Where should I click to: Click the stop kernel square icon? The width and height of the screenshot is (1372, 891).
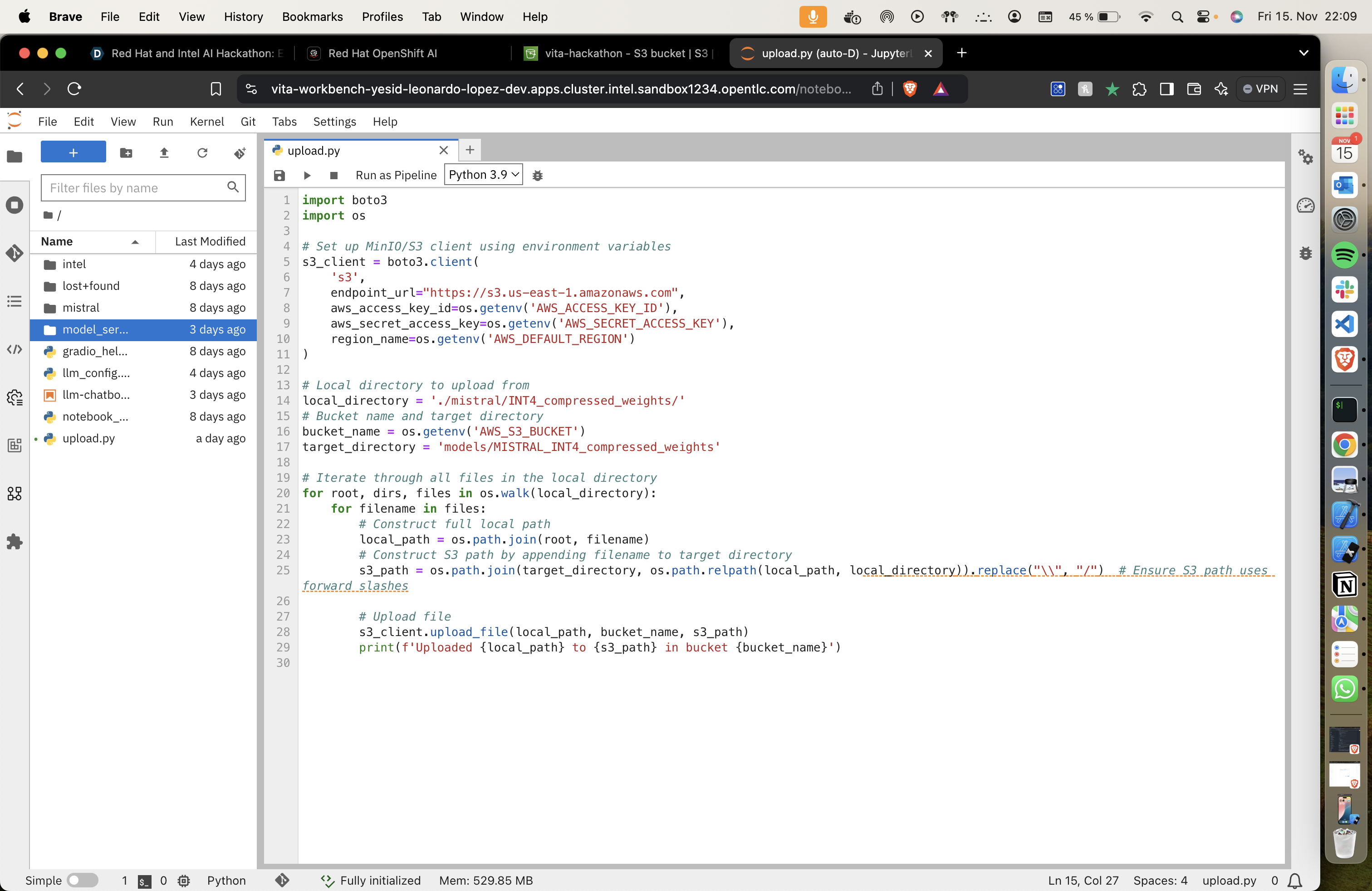(333, 175)
